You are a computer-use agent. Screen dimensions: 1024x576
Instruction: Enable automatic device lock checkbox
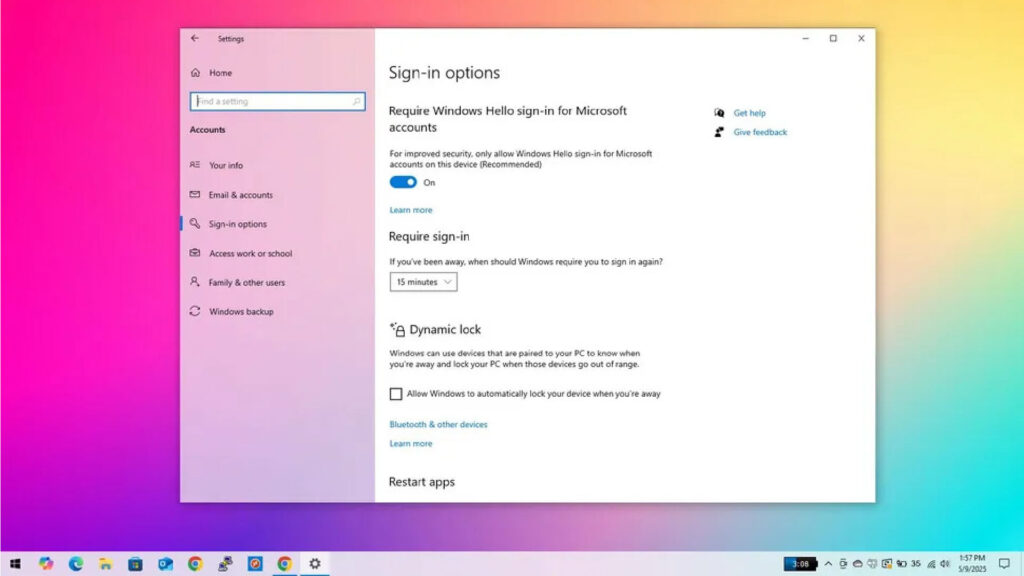coord(396,394)
